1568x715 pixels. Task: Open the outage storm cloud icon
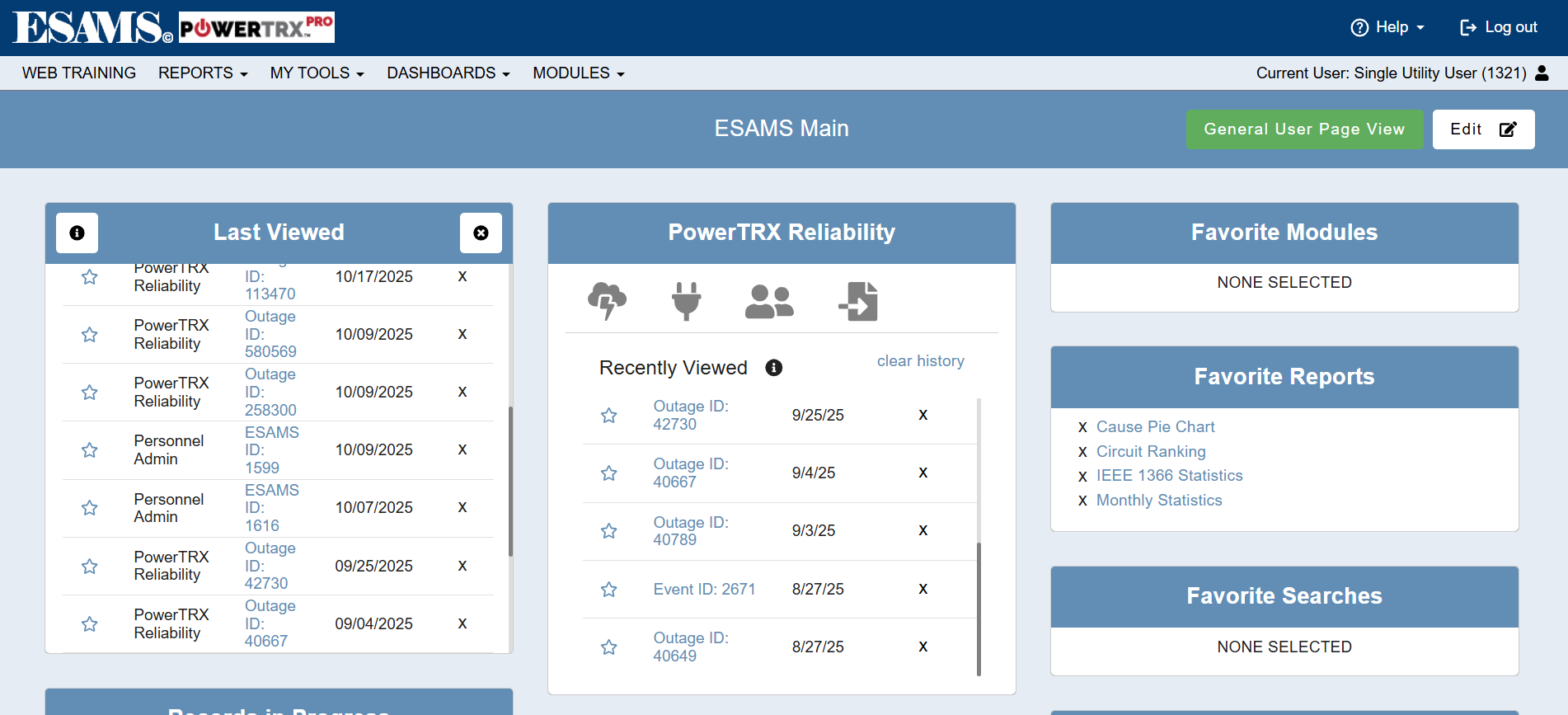coord(607,301)
